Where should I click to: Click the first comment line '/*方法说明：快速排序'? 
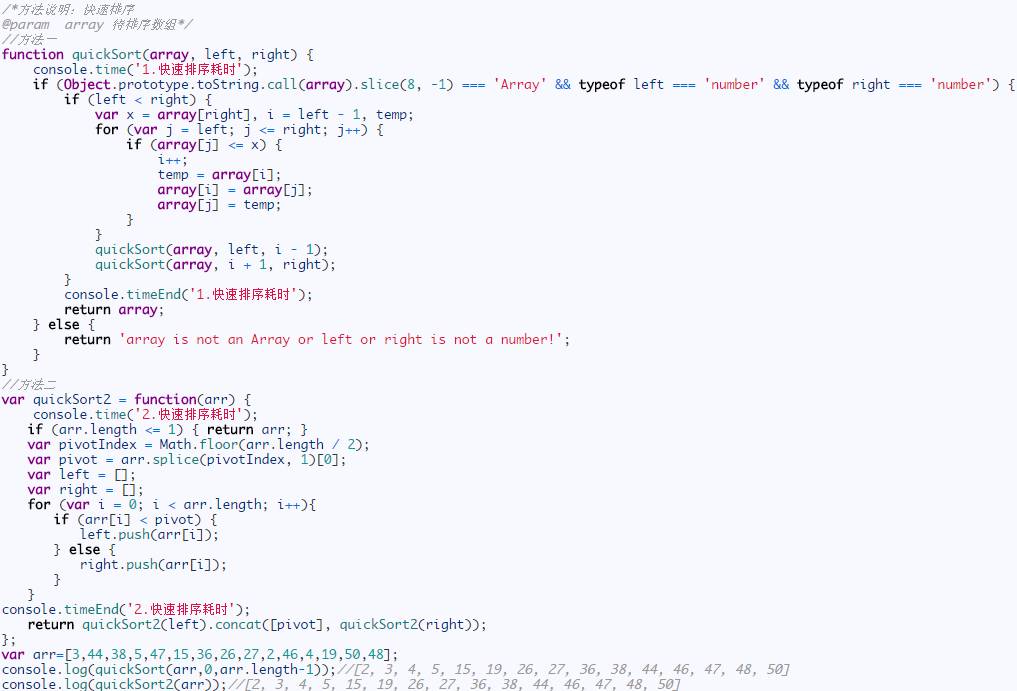pos(68,10)
